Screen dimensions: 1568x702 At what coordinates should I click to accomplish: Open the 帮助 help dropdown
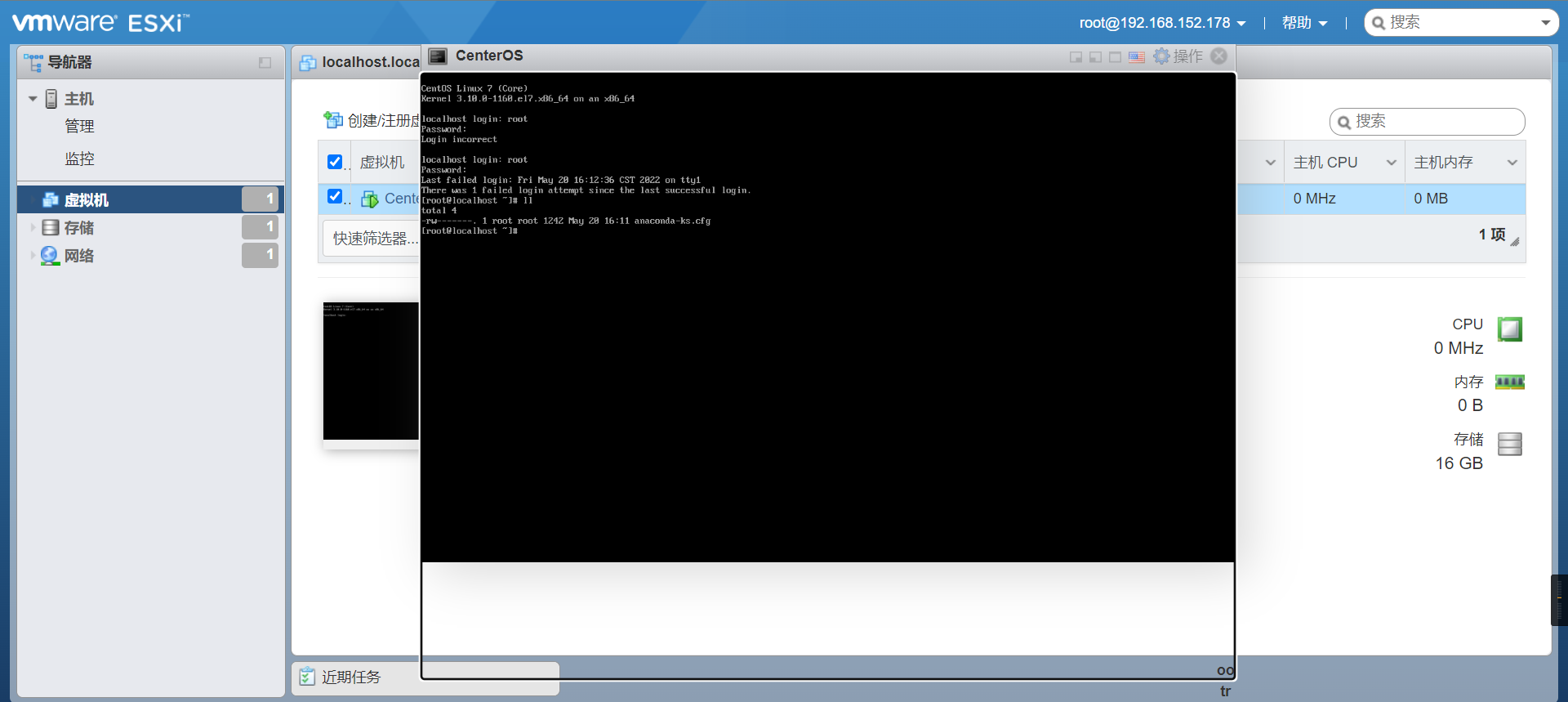1304,23
